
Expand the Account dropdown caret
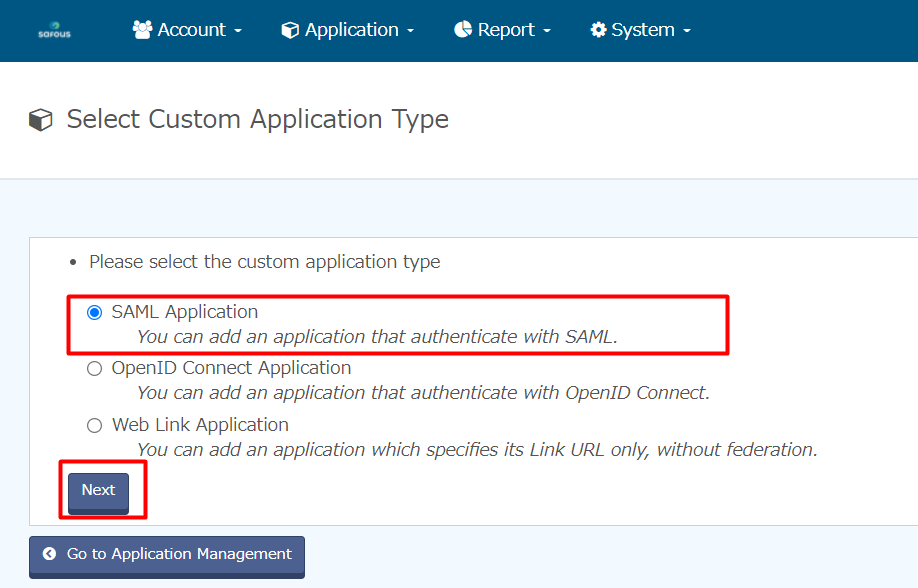click(238, 32)
